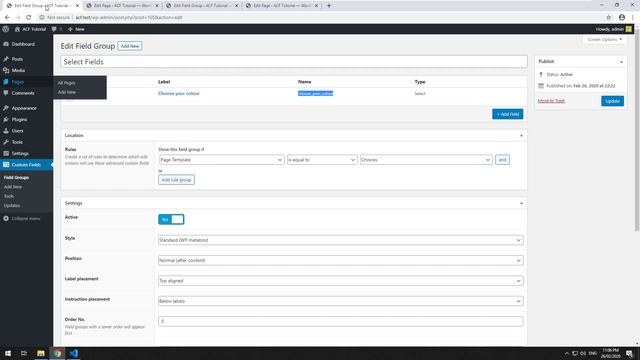Click the field group title input
This screenshot has width=640, height=360.
pyautogui.click(x=294, y=62)
